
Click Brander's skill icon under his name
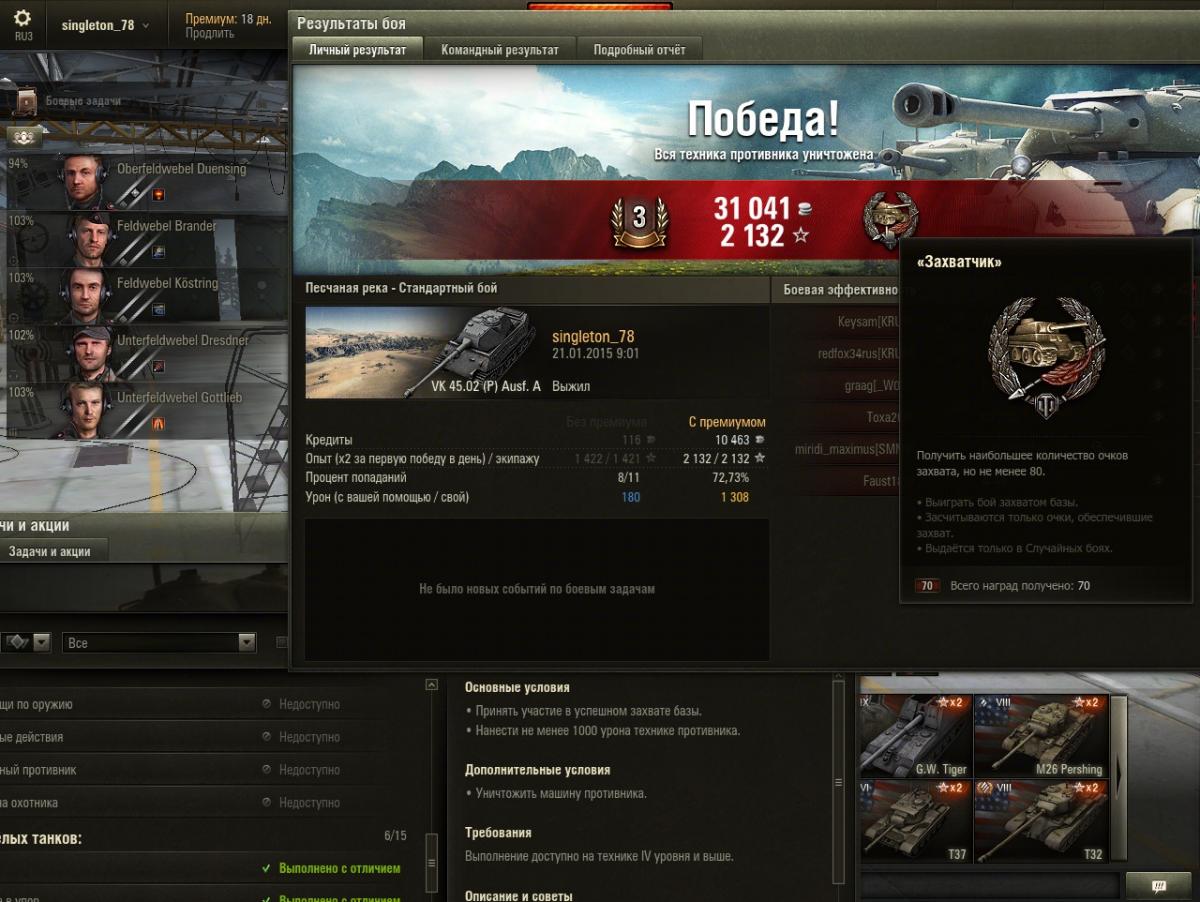pyautogui.click(x=158, y=252)
